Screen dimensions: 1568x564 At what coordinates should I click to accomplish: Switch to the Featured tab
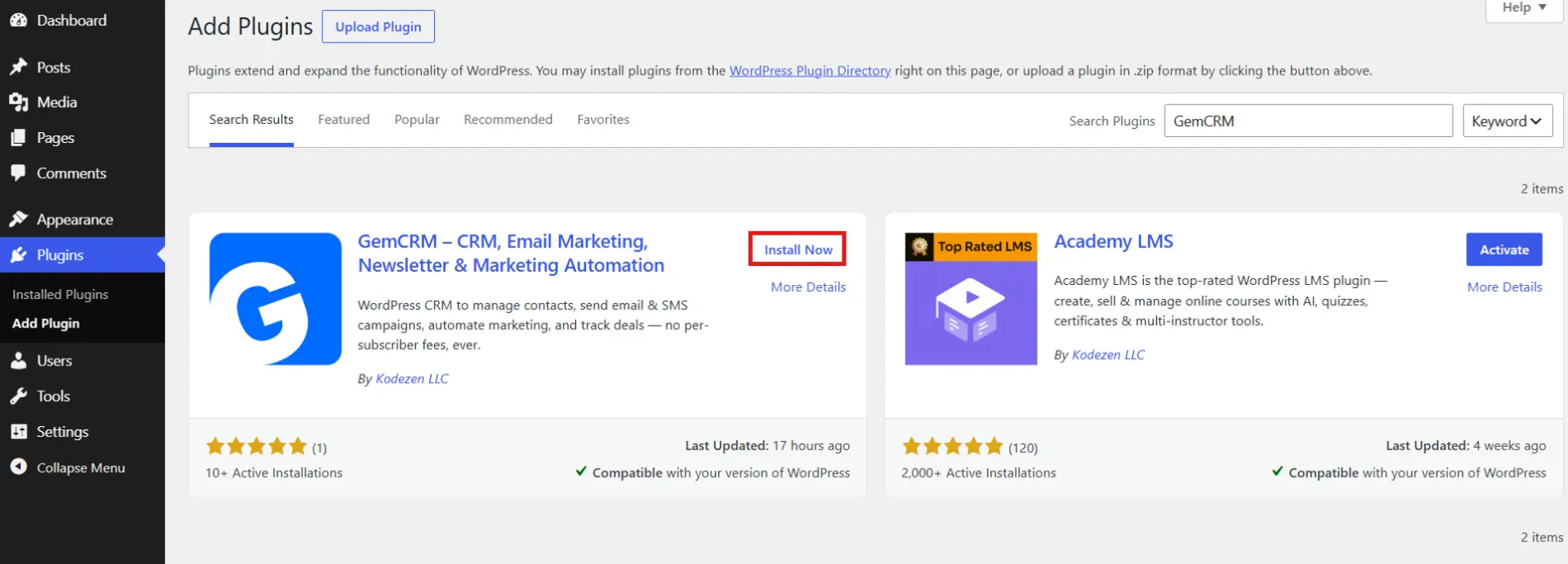[x=343, y=120]
